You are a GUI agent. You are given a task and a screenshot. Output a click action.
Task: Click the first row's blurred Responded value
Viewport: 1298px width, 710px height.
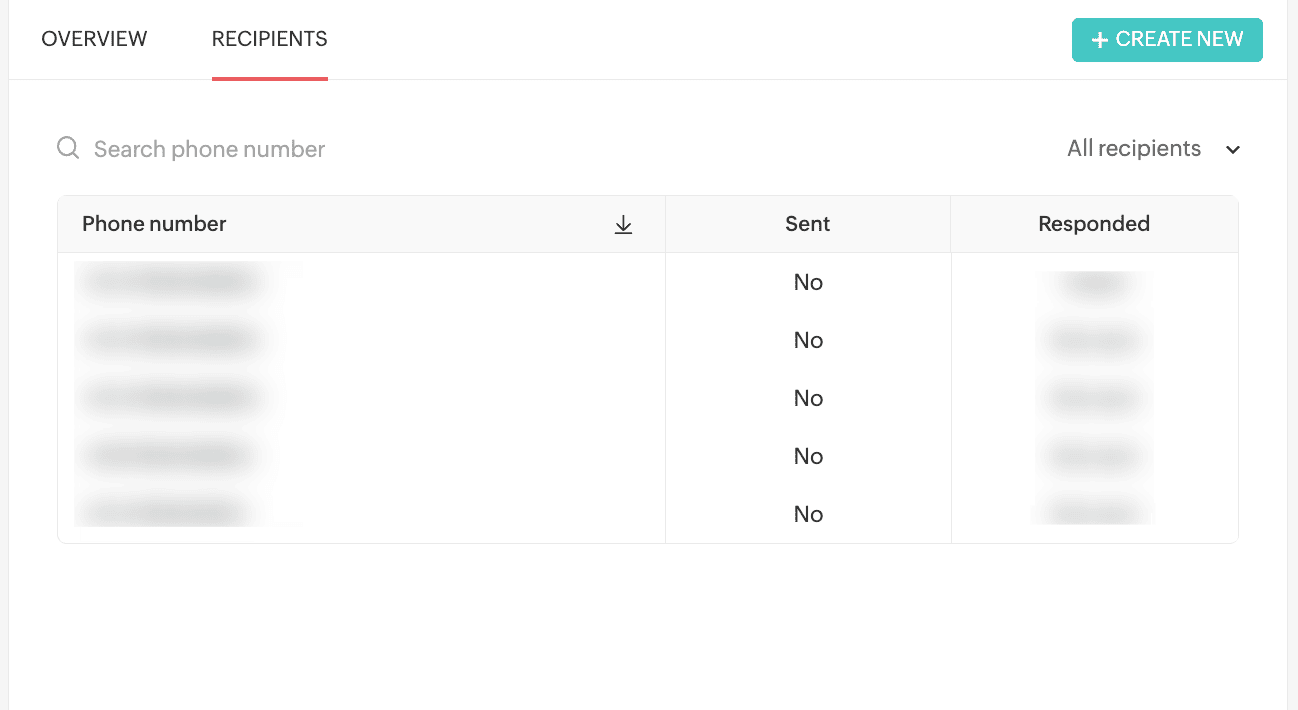[x=1094, y=284]
